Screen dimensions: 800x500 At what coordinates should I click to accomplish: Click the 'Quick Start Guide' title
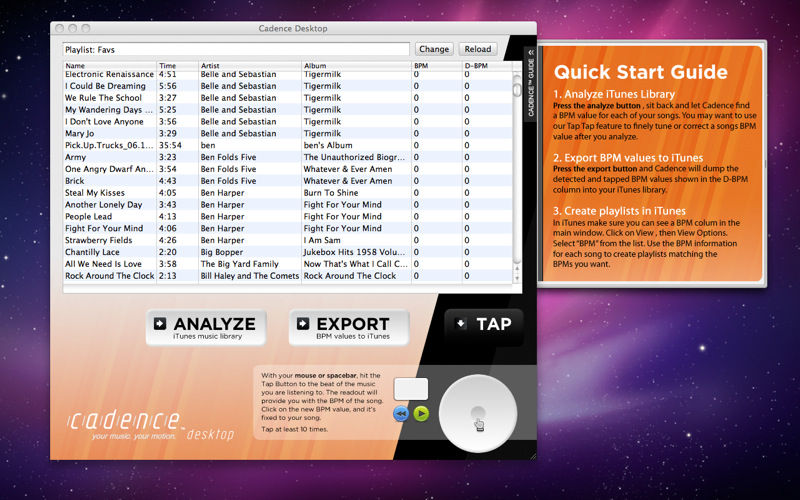point(640,72)
